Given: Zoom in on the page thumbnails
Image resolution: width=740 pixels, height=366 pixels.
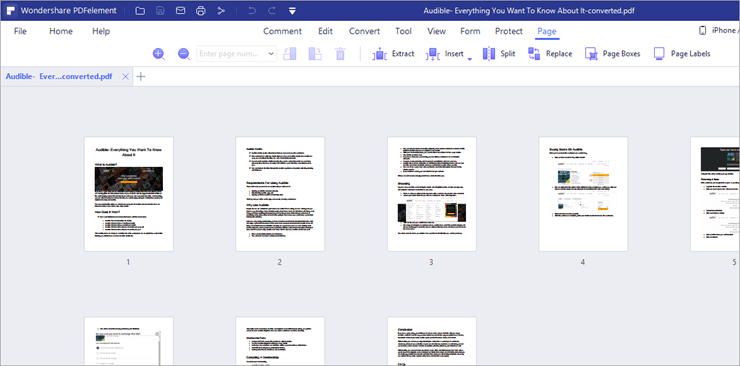Looking at the screenshot, I should point(159,54).
